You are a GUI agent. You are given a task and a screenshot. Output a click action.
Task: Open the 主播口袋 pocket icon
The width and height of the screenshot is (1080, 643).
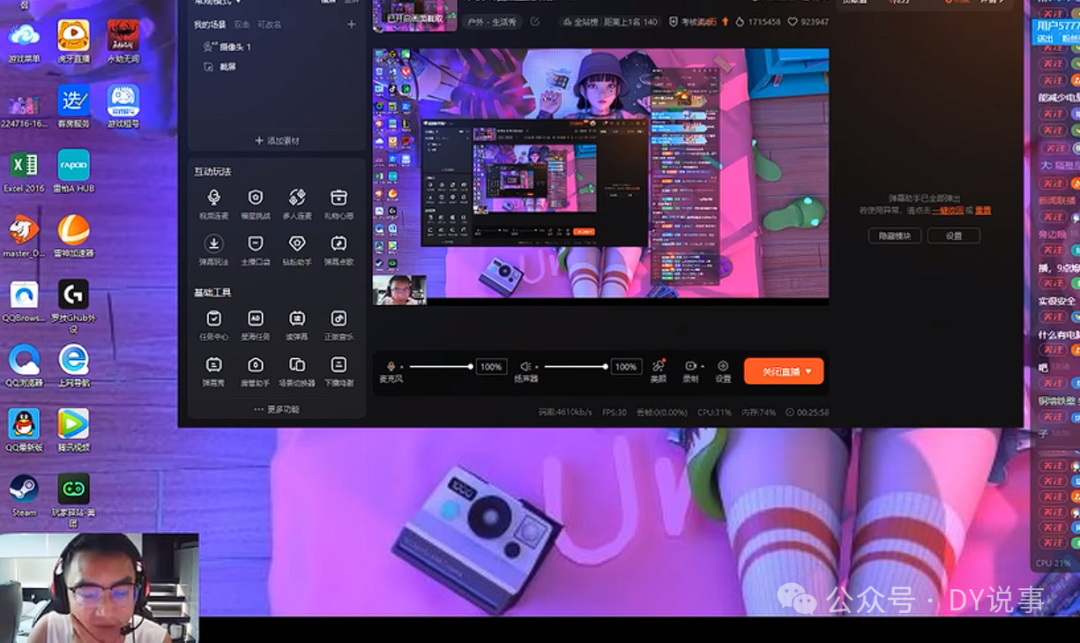click(256, 250)
